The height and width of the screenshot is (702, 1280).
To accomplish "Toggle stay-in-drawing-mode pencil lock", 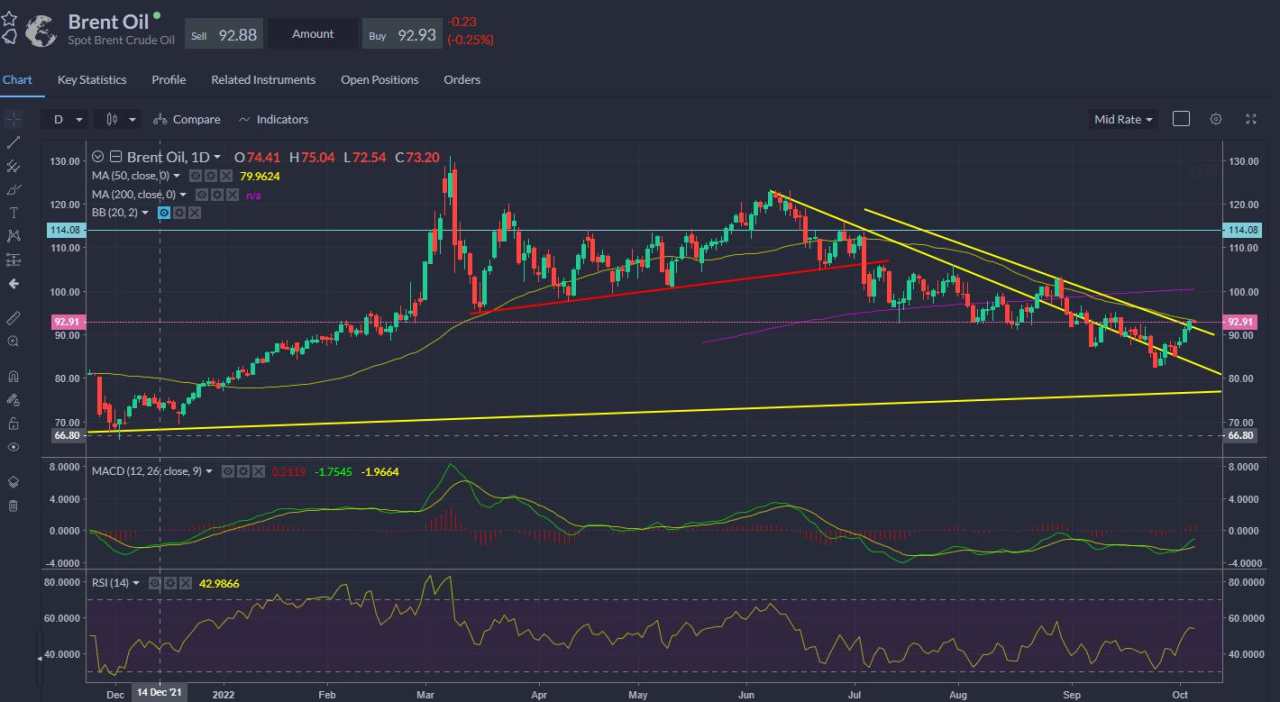I will click(x=13, y=399).
